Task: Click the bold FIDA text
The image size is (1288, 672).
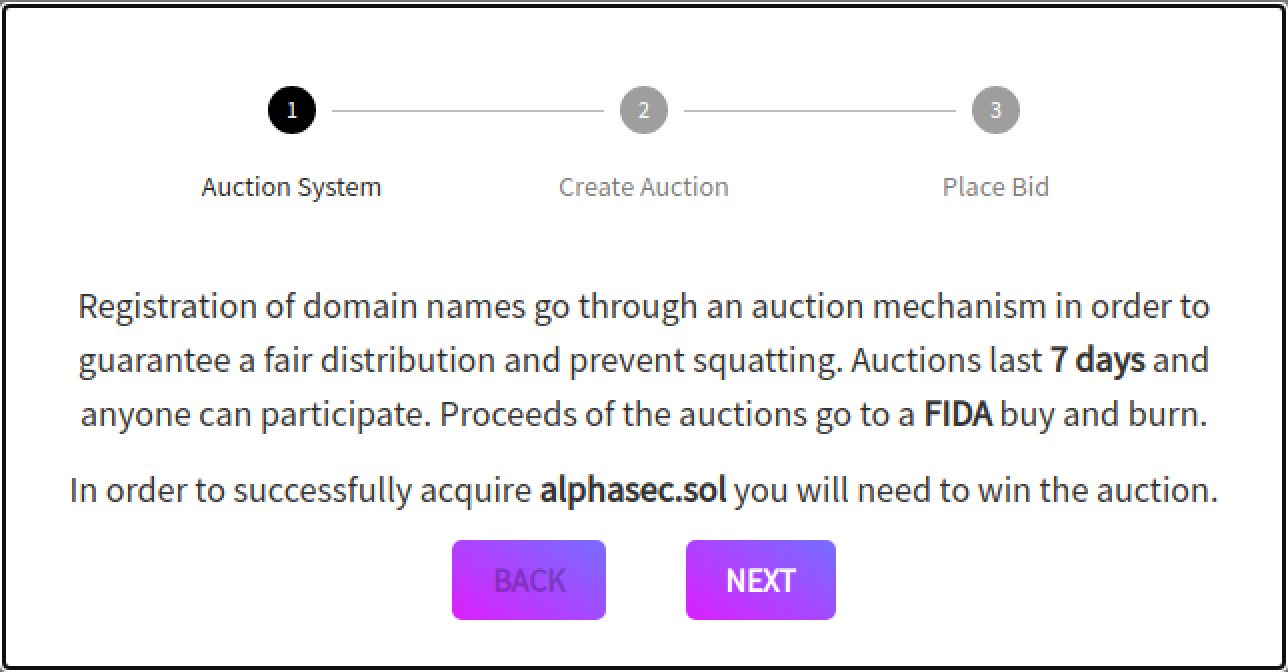Action: pyautogui.click(x=963, y=413)
